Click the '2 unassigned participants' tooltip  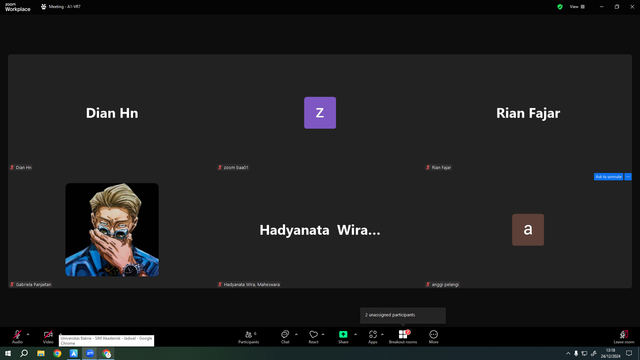tap(402, 315)
